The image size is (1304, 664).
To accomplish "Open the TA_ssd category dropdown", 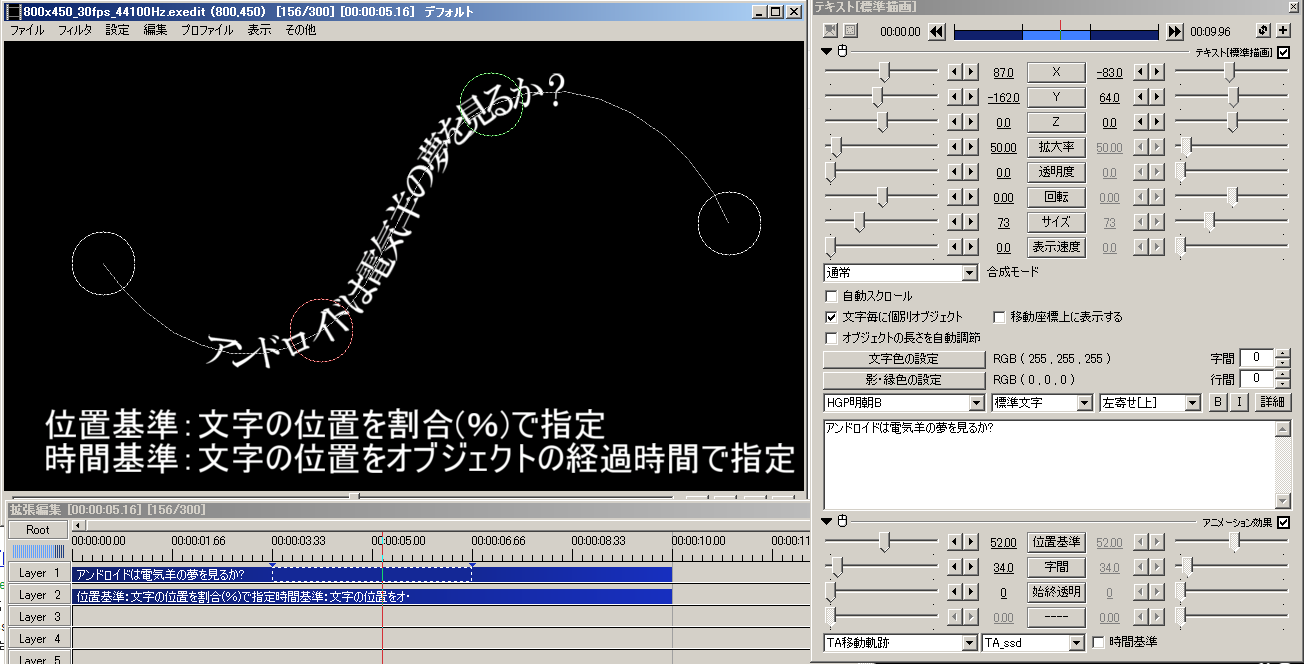I will pos(1033,642).
